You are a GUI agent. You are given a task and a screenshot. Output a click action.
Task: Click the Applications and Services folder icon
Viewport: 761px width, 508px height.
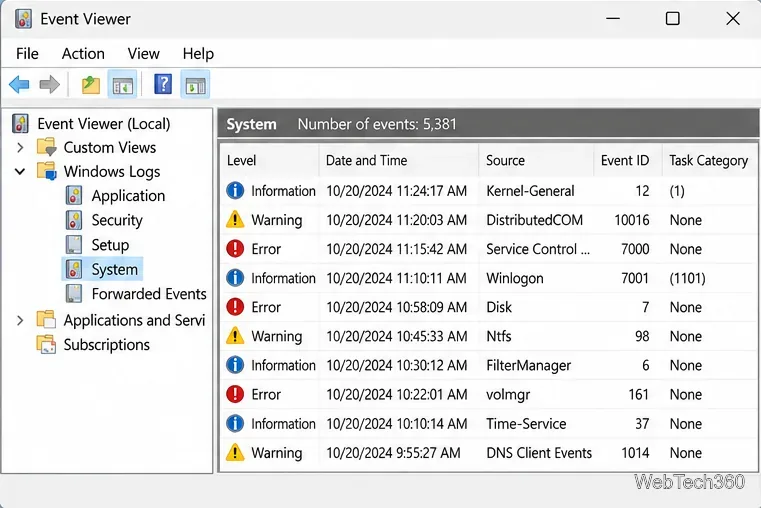coord(47,320)
